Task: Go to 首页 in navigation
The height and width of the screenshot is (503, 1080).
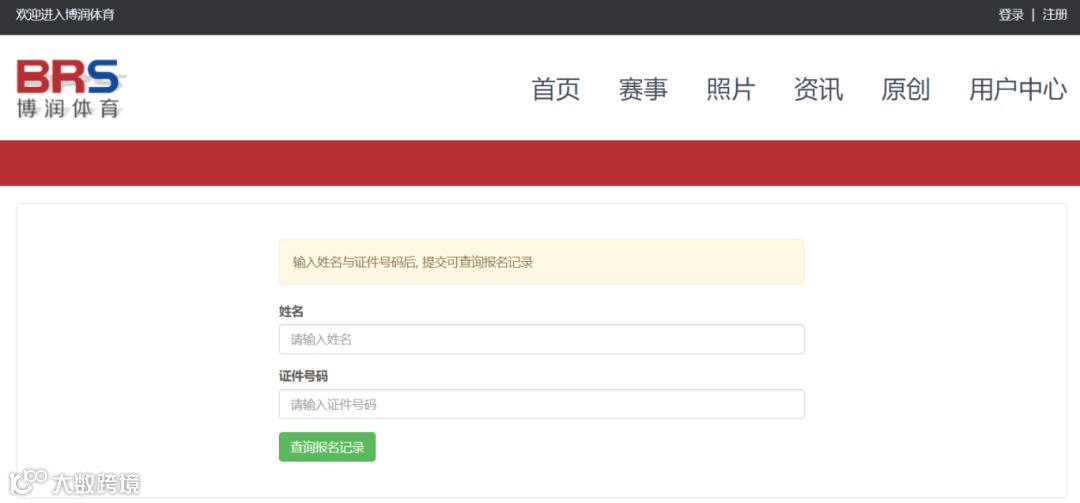Action: point(556,90)
